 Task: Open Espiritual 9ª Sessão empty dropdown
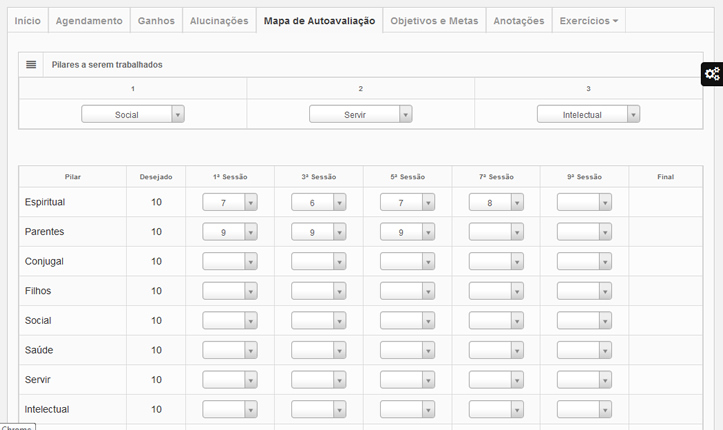pyautogui.click(x=584, y=202)
